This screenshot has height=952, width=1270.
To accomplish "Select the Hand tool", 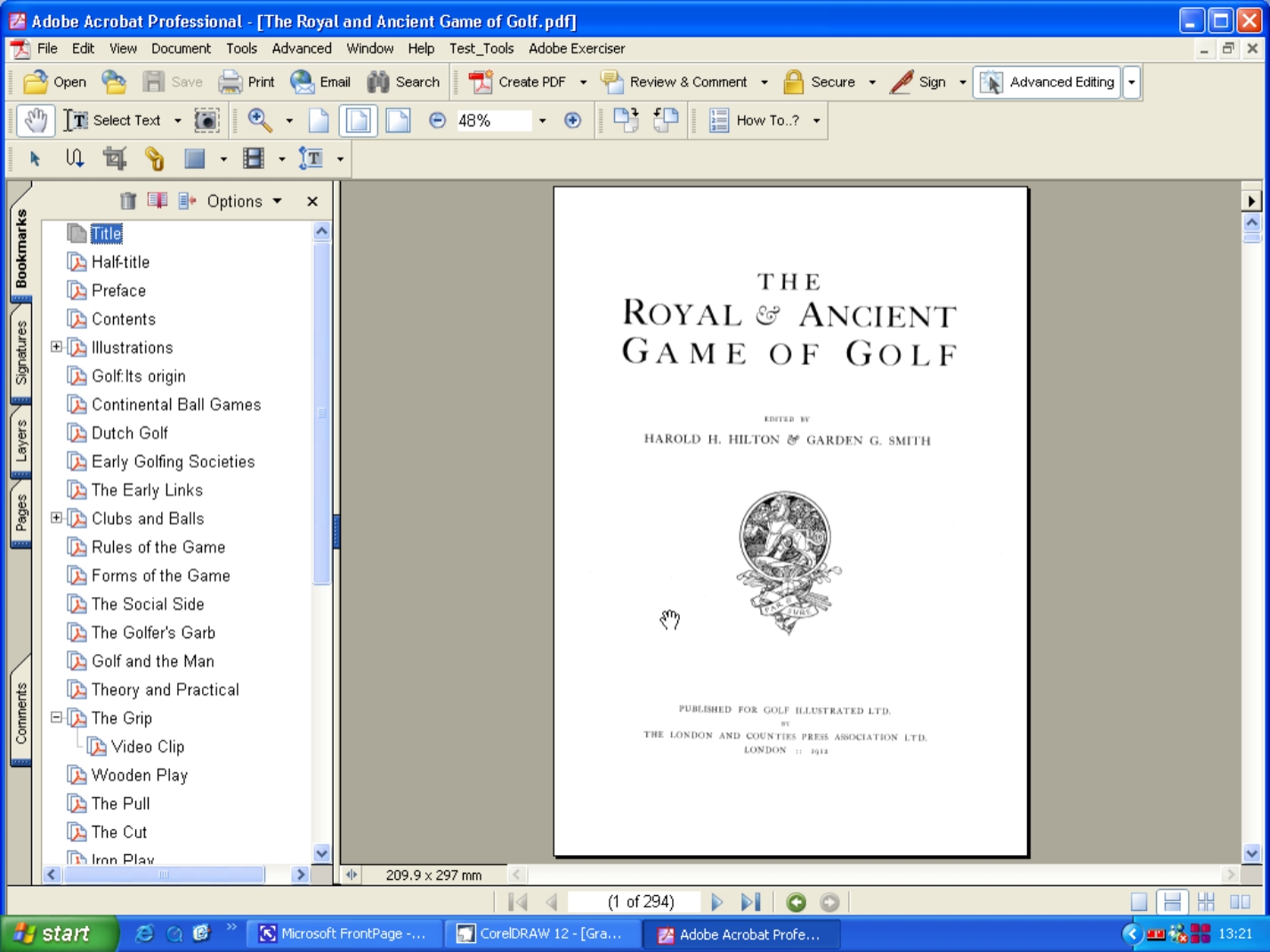I will coord(36,120).
